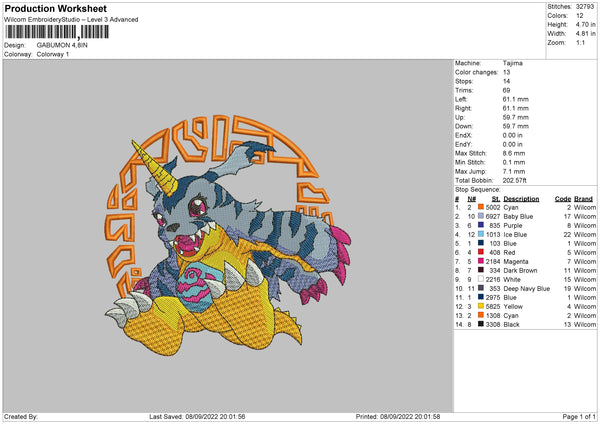
Task: Click the Ice Blue swatch in row 4
Action: [481, 234]
